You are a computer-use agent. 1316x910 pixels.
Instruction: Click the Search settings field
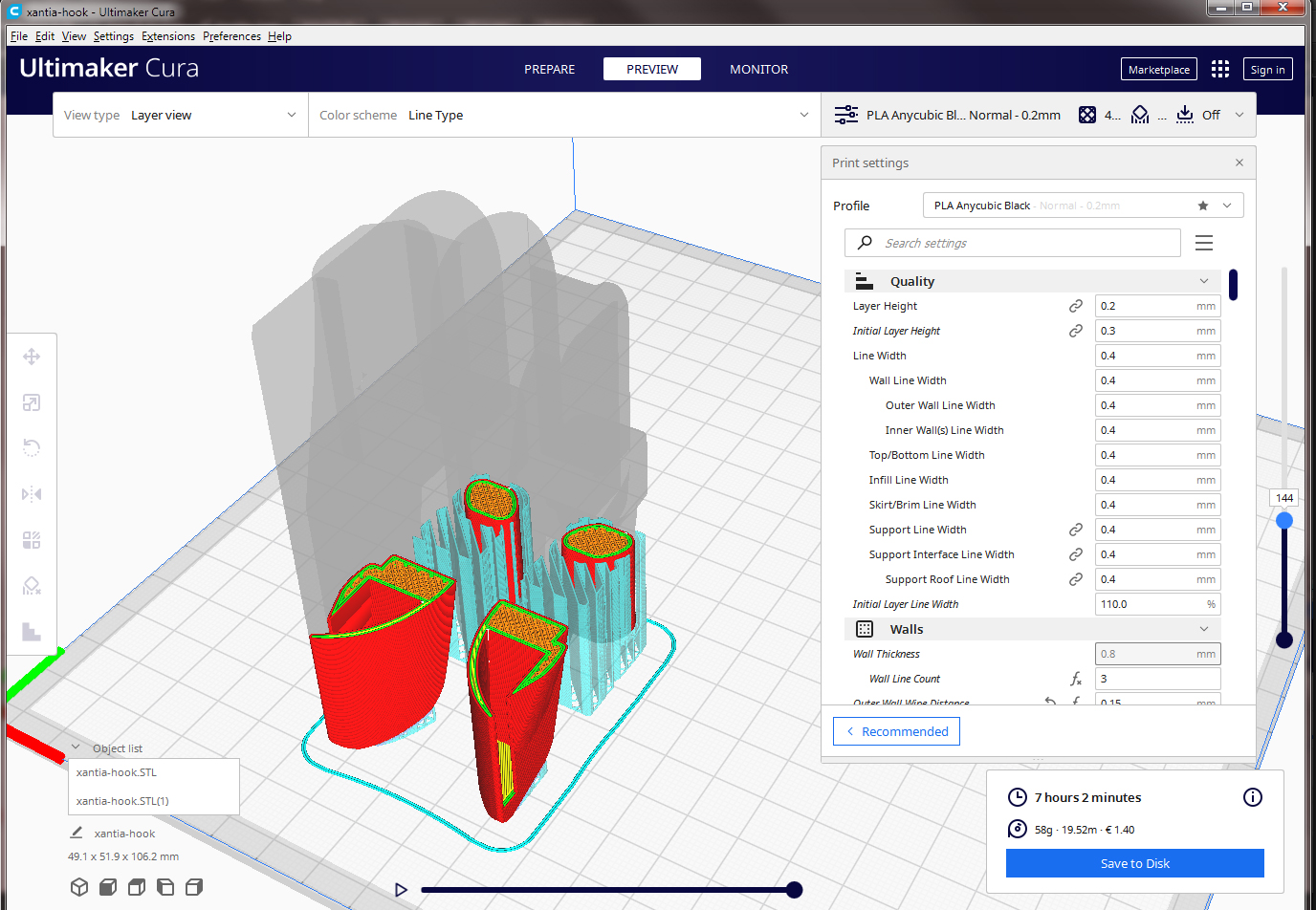pyautogui.click(x=1013, y=243)
